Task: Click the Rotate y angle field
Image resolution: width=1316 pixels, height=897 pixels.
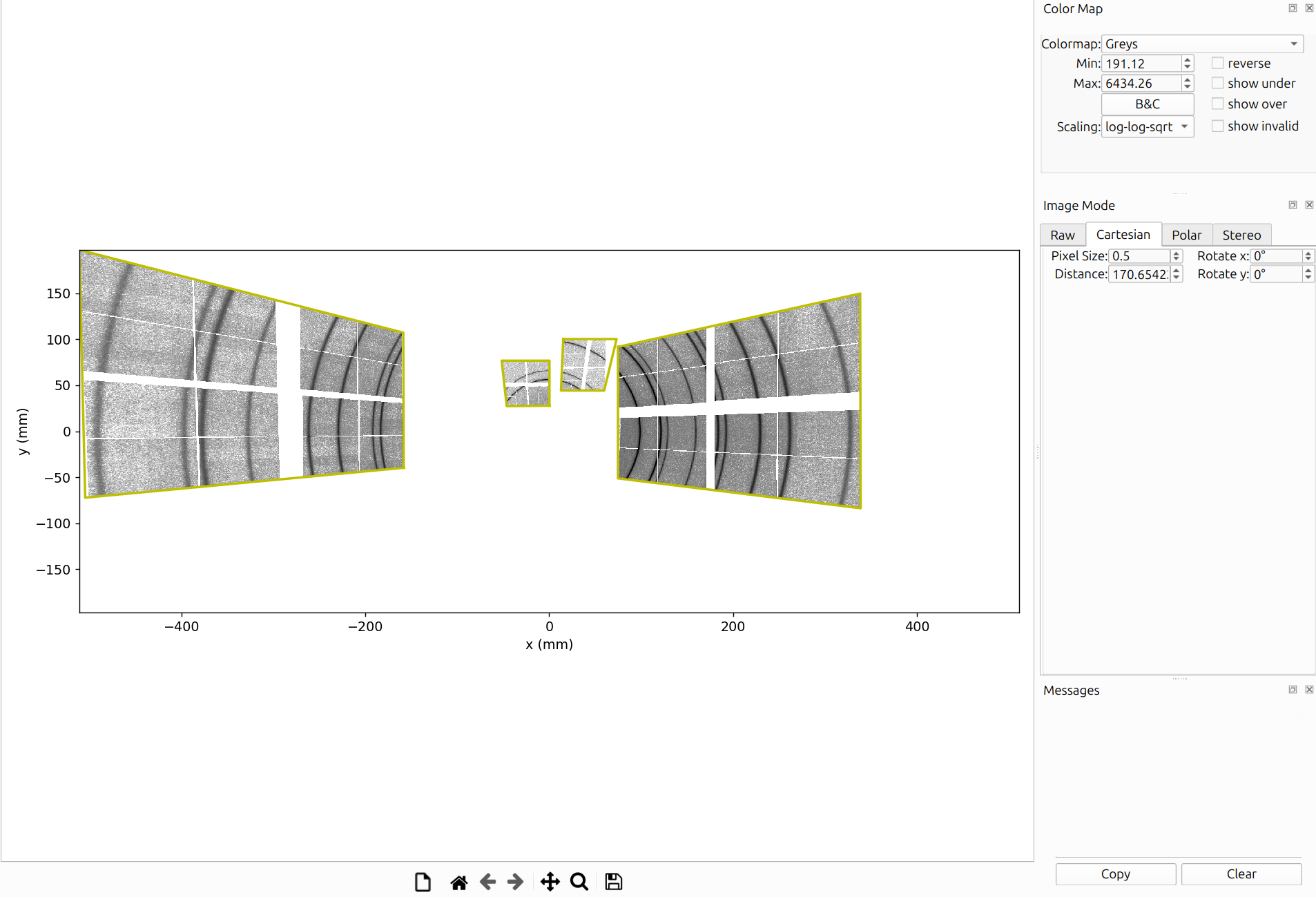Action: [1277, 274]
